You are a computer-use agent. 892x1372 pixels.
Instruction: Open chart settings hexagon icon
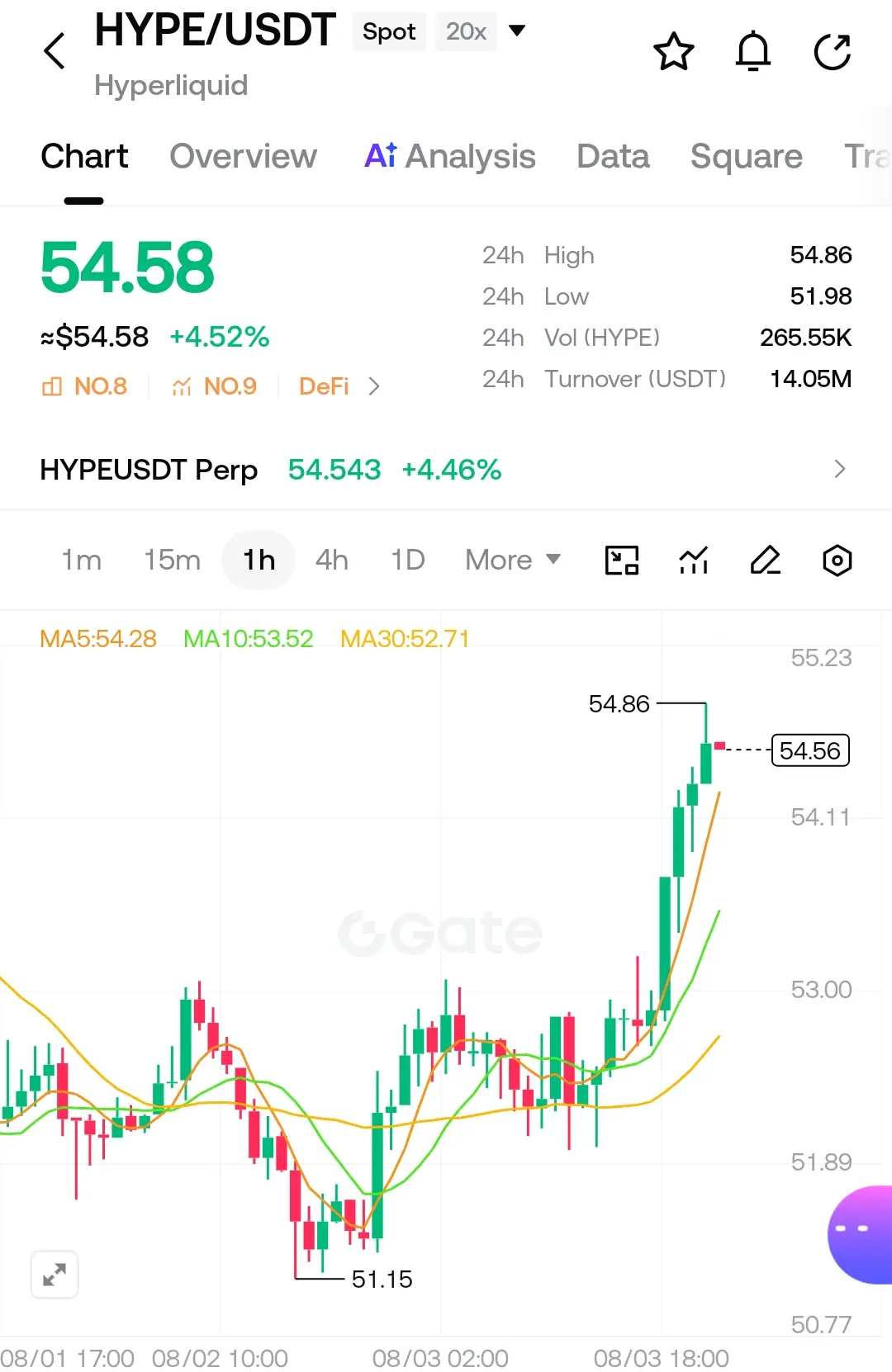click(x=837, y=561)
